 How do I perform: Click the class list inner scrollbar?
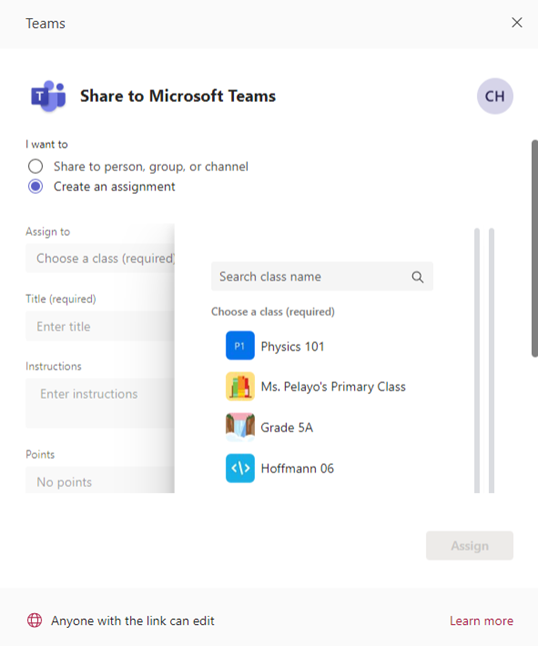pos(477,360)
